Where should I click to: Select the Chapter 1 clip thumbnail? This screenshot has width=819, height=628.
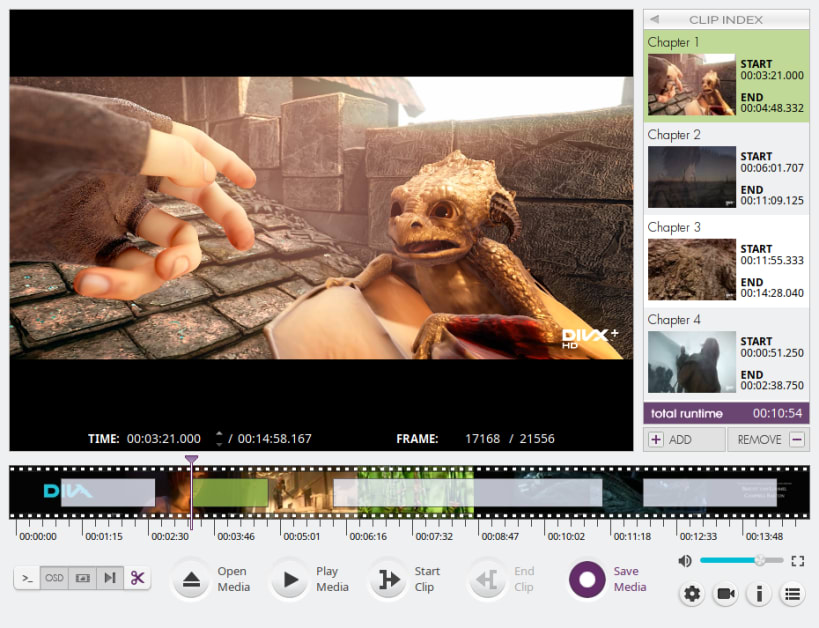click(692, 85)
